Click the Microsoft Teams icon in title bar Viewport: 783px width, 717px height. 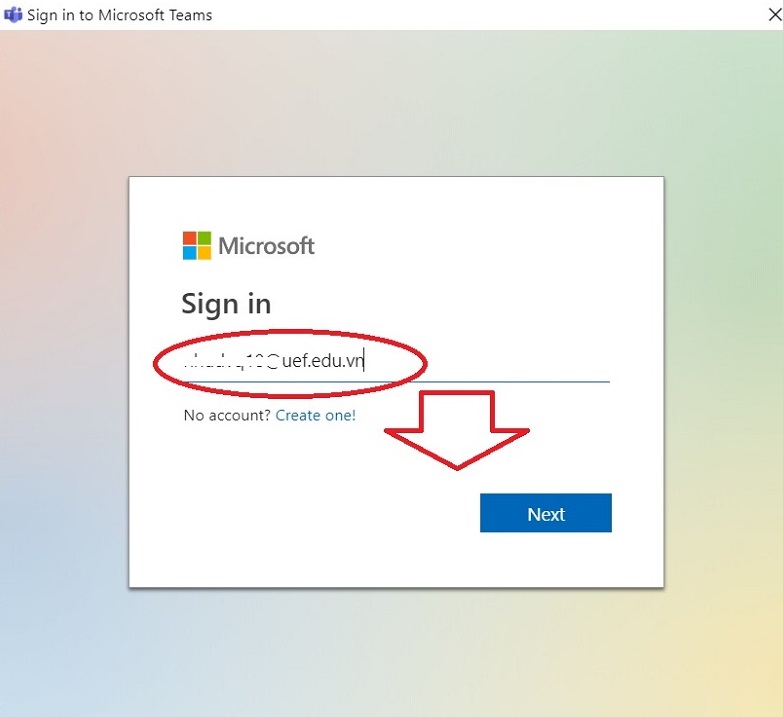[13, 14]
